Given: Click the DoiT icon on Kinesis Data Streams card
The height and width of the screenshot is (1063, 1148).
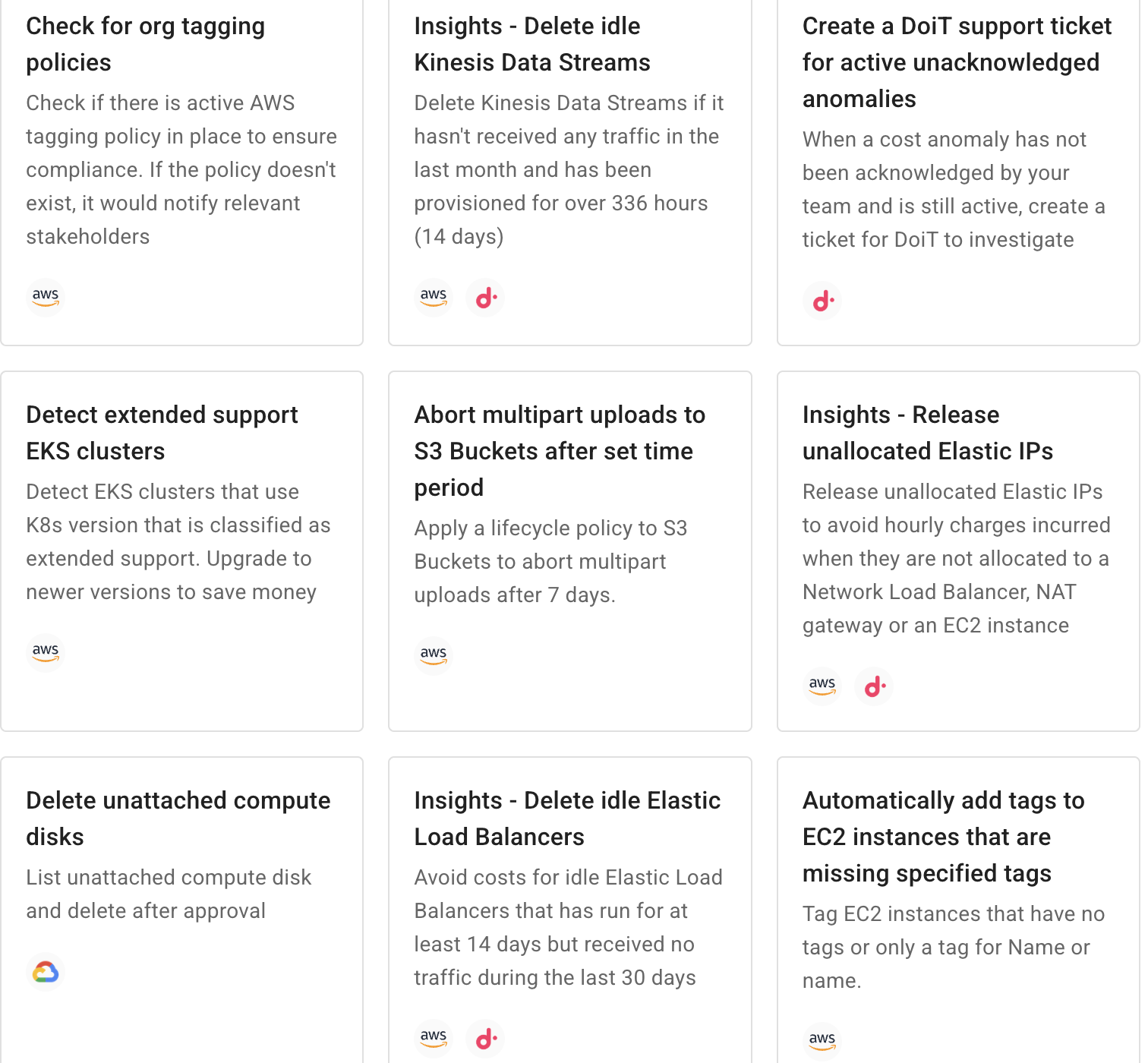Looking at the screenshot, I should tap(485, 298).
